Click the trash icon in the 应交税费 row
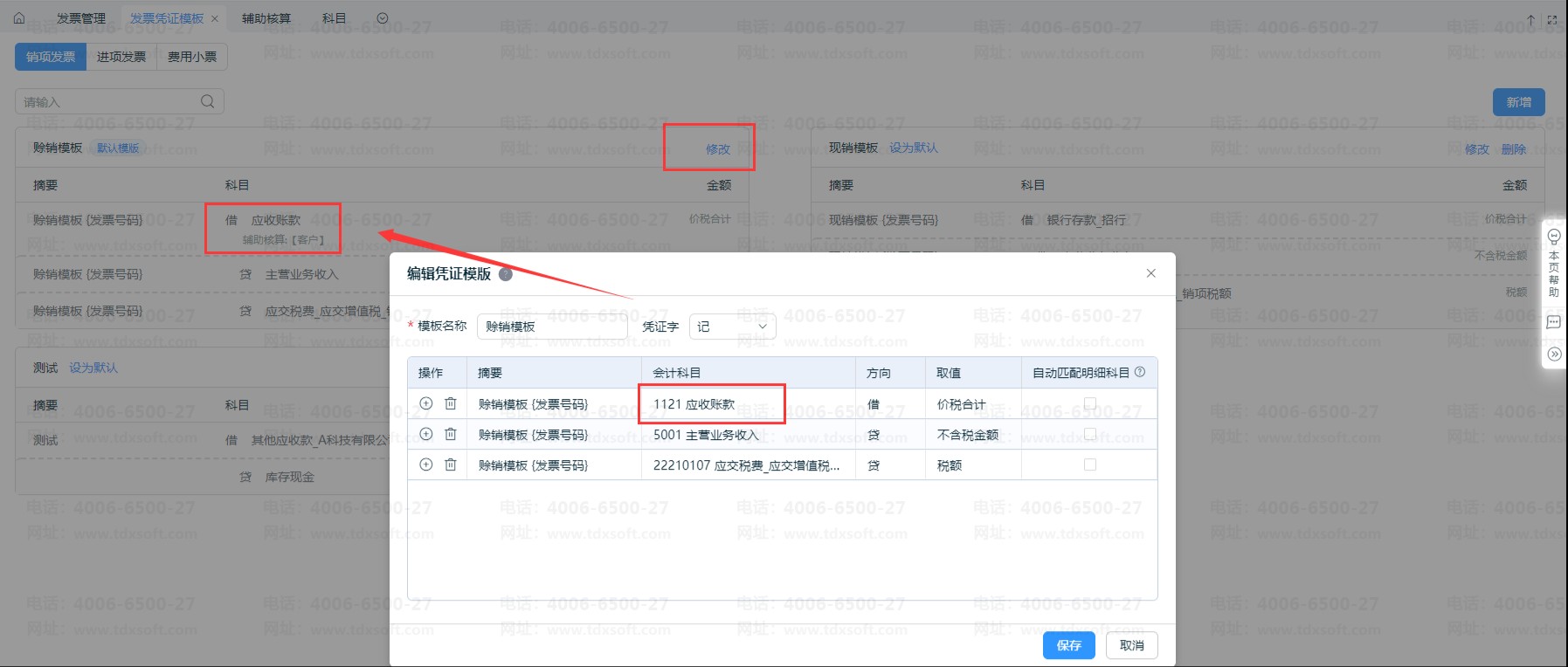 tap(451, 464)
